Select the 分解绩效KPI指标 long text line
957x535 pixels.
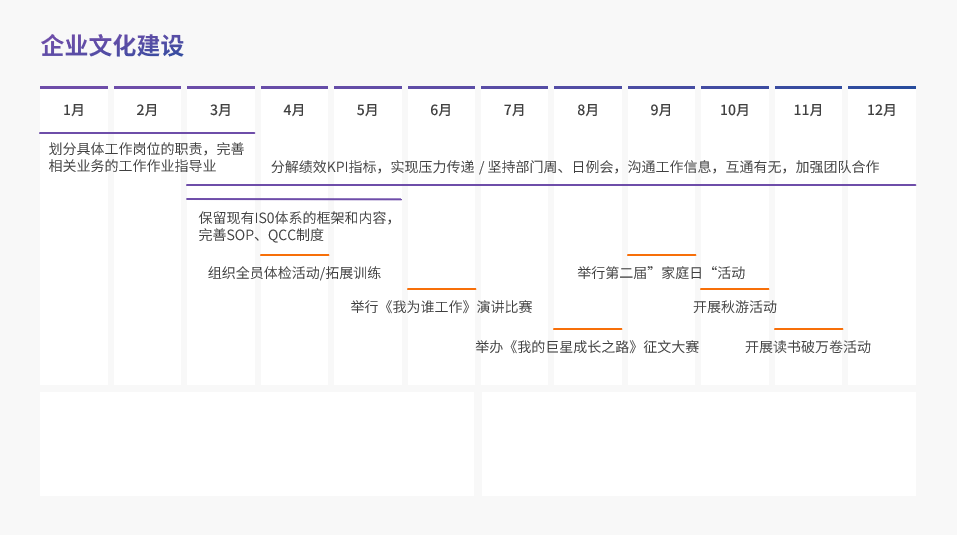(x=575, y=167)
